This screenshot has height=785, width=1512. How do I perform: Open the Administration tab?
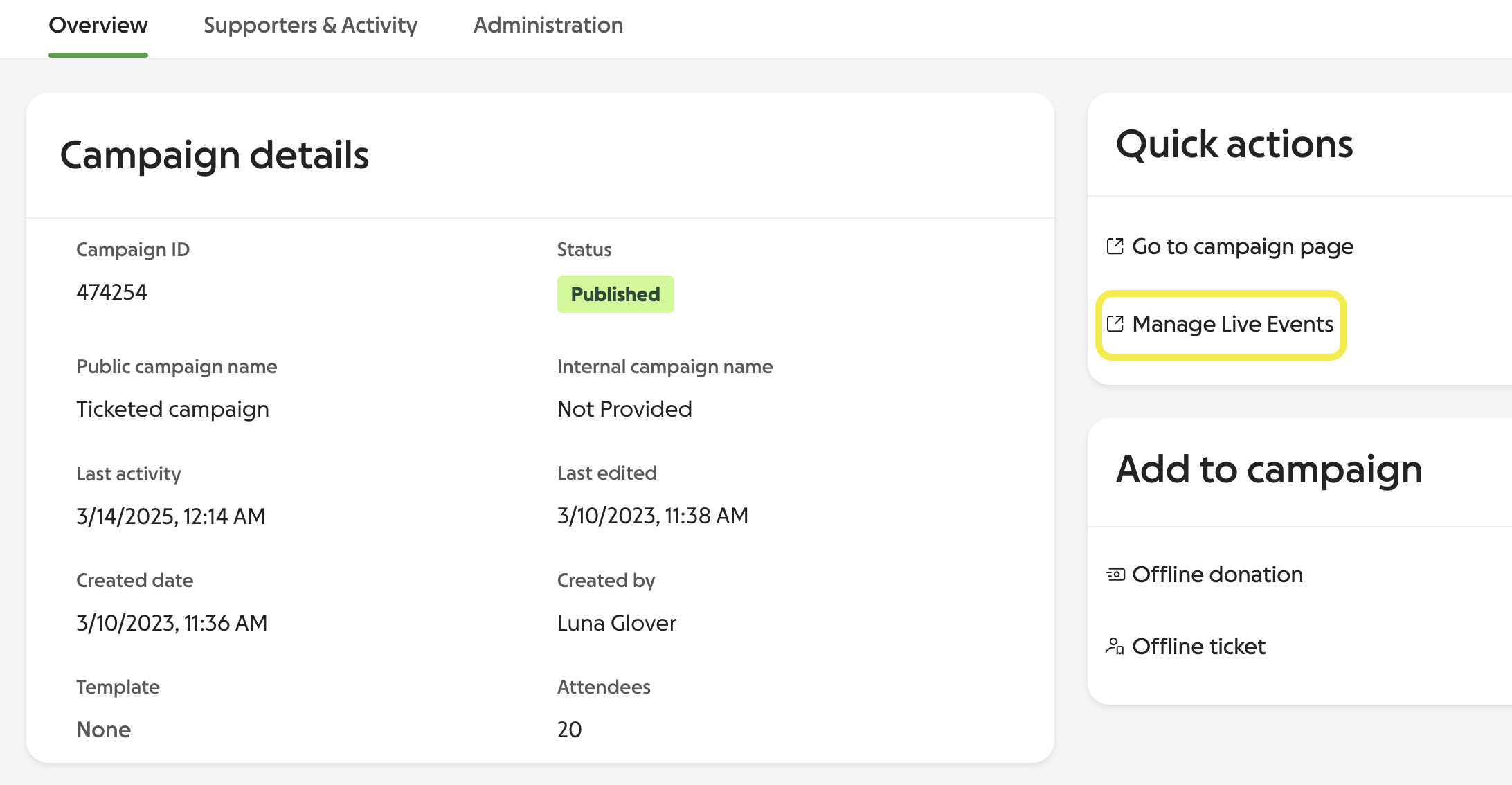(x=548, y=25)
